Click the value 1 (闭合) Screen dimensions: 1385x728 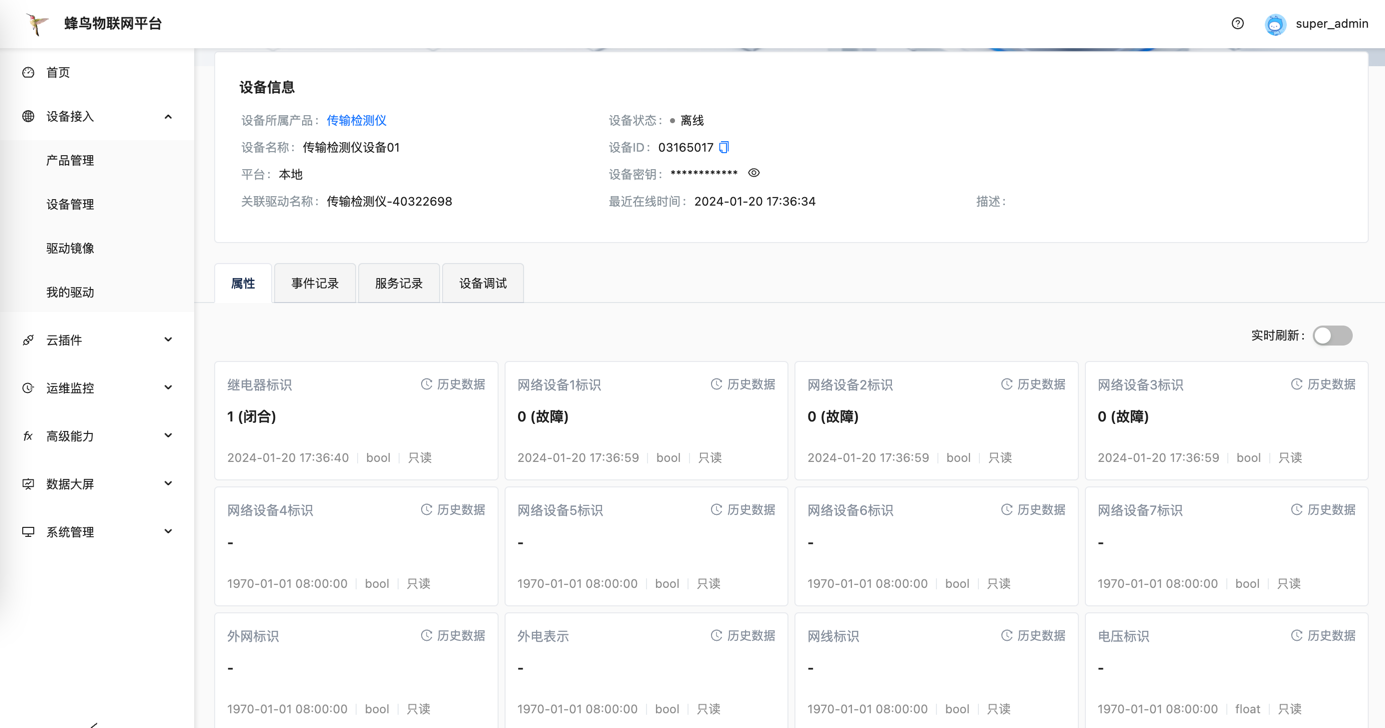(x=252, y=417)
